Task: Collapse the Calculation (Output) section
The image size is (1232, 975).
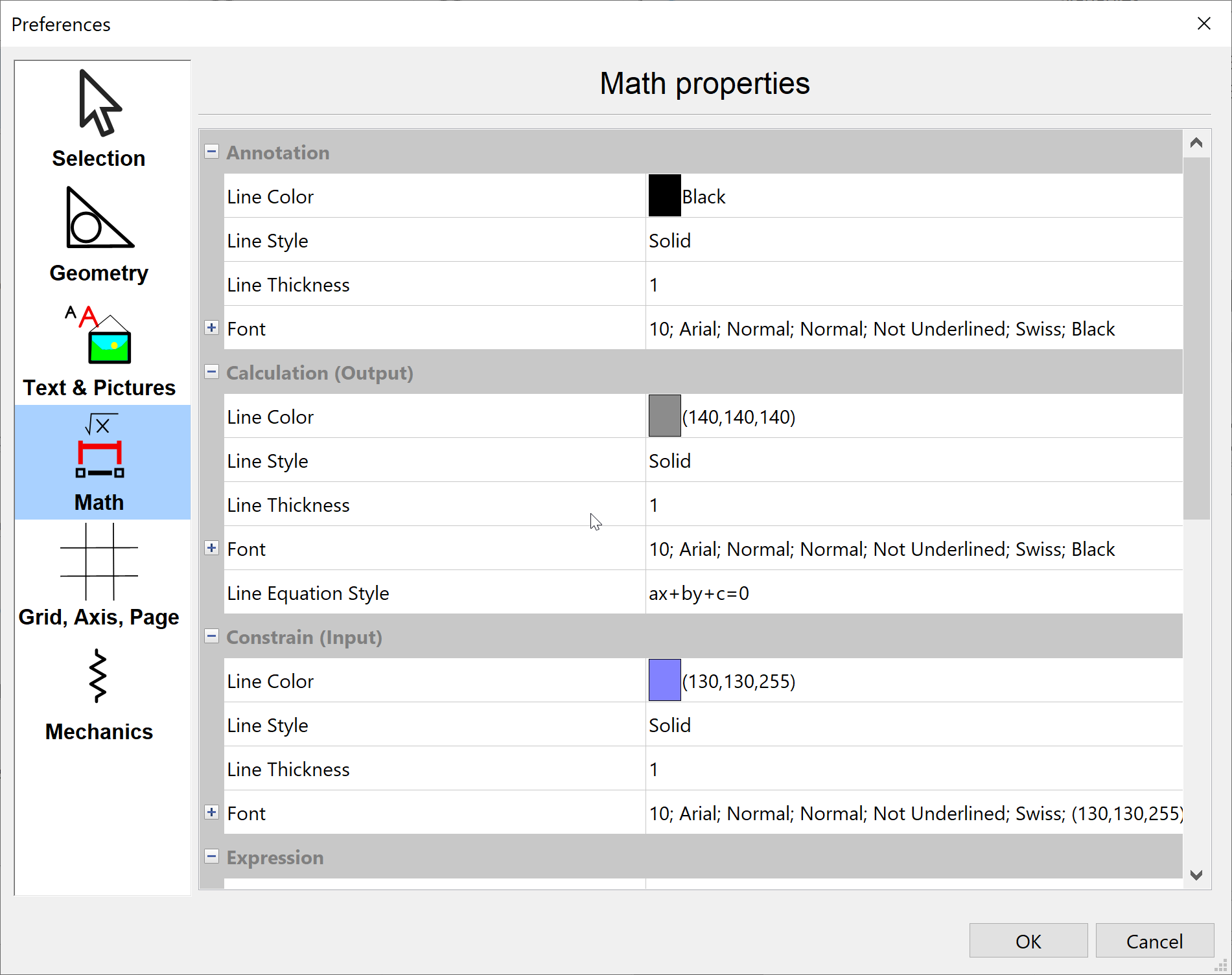Action: pyautogui.click(x=211, y=372)
